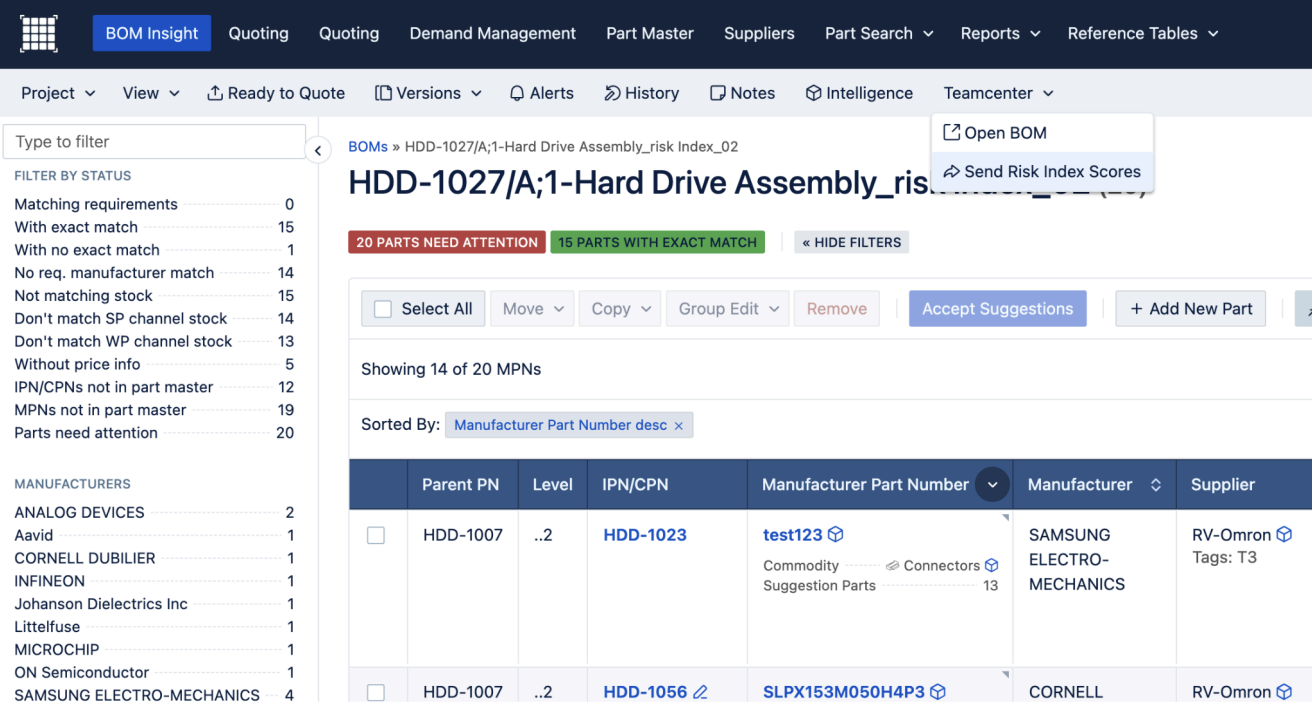1312x714 pixels.
Task: Open the Group Edit dropdown
Action: (728, 309)
